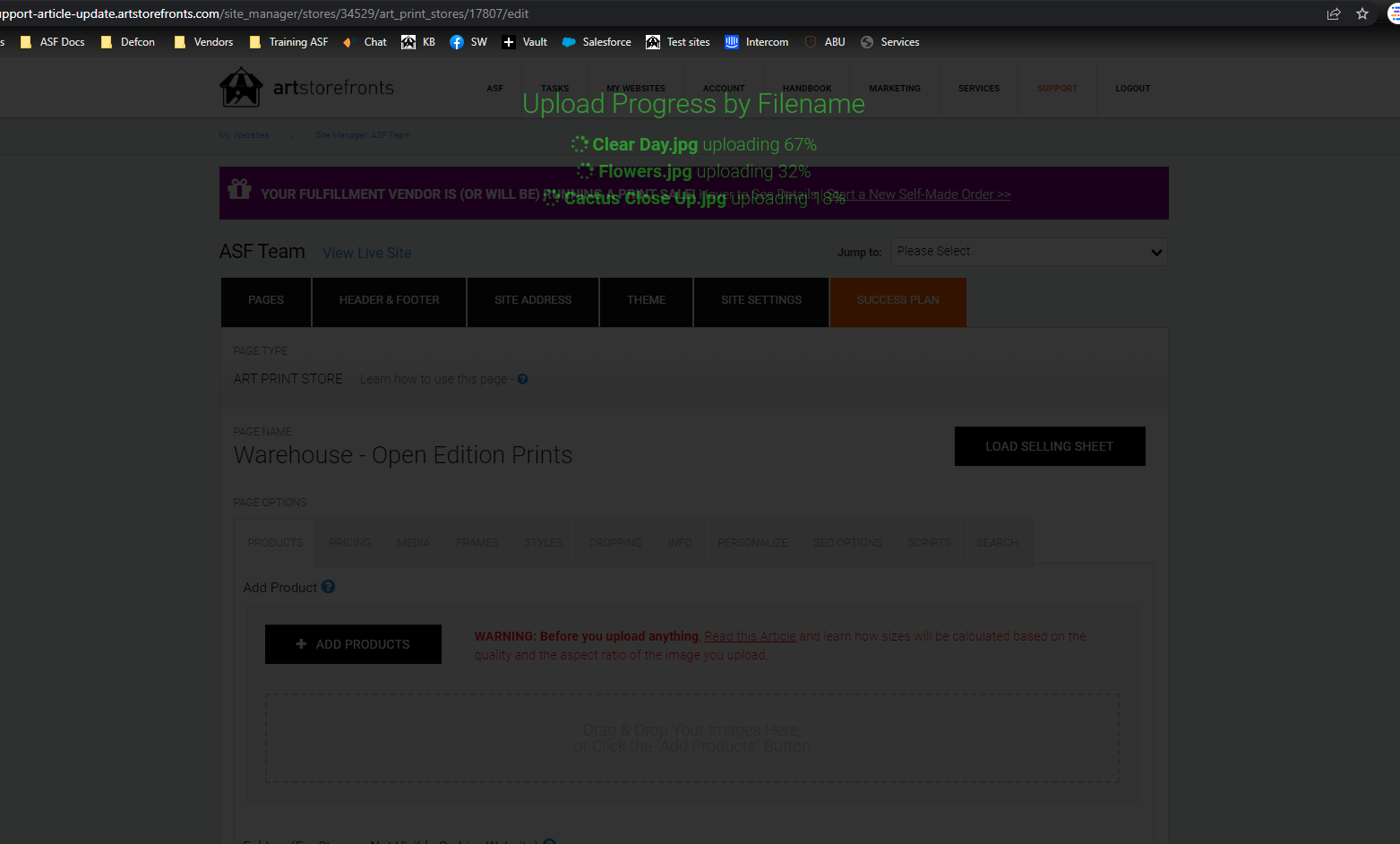Open the Services bookmark

890,42
